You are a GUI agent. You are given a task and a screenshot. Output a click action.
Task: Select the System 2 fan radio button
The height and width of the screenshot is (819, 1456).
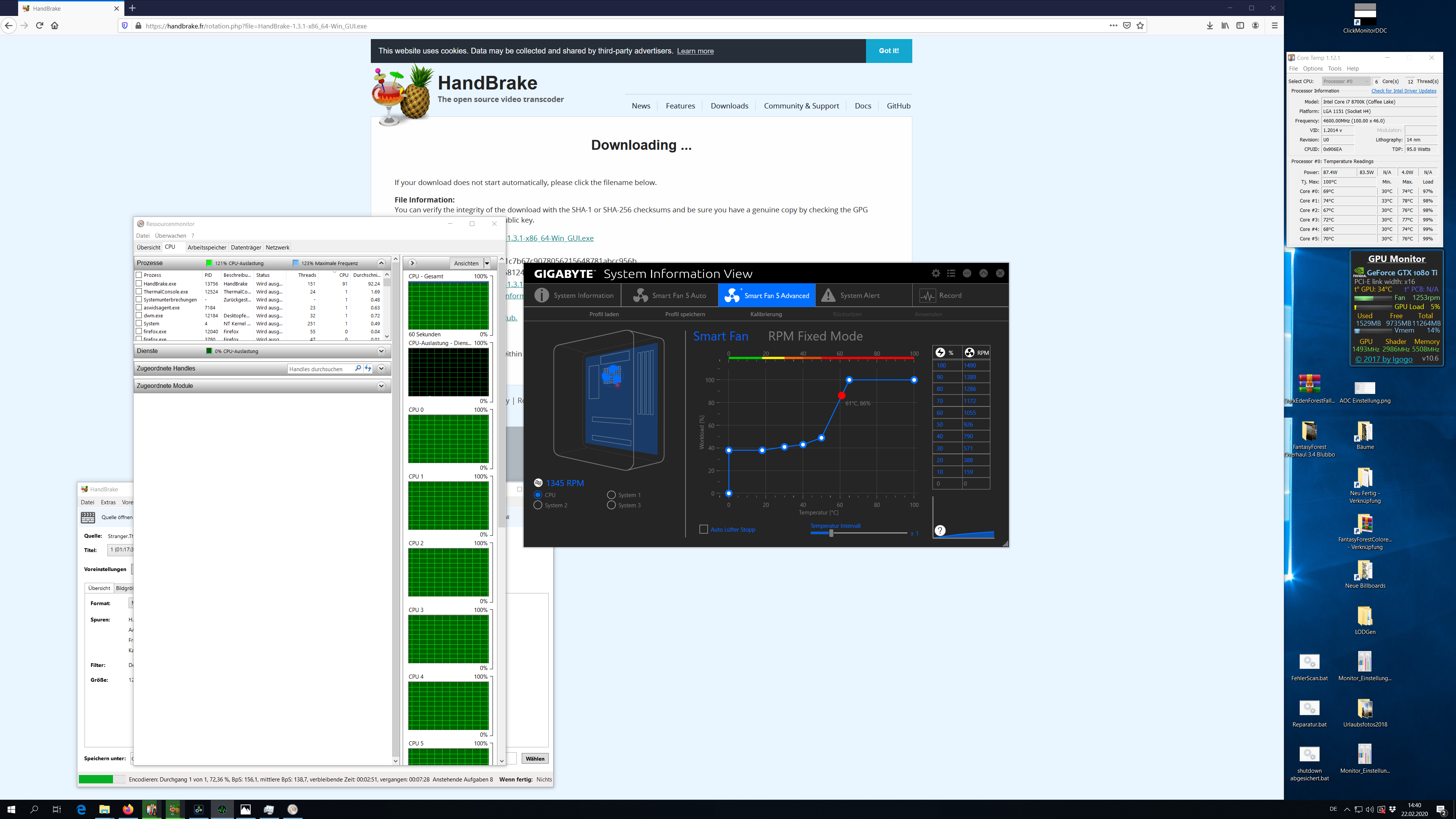pyautogui.click(x=538, y=505)
